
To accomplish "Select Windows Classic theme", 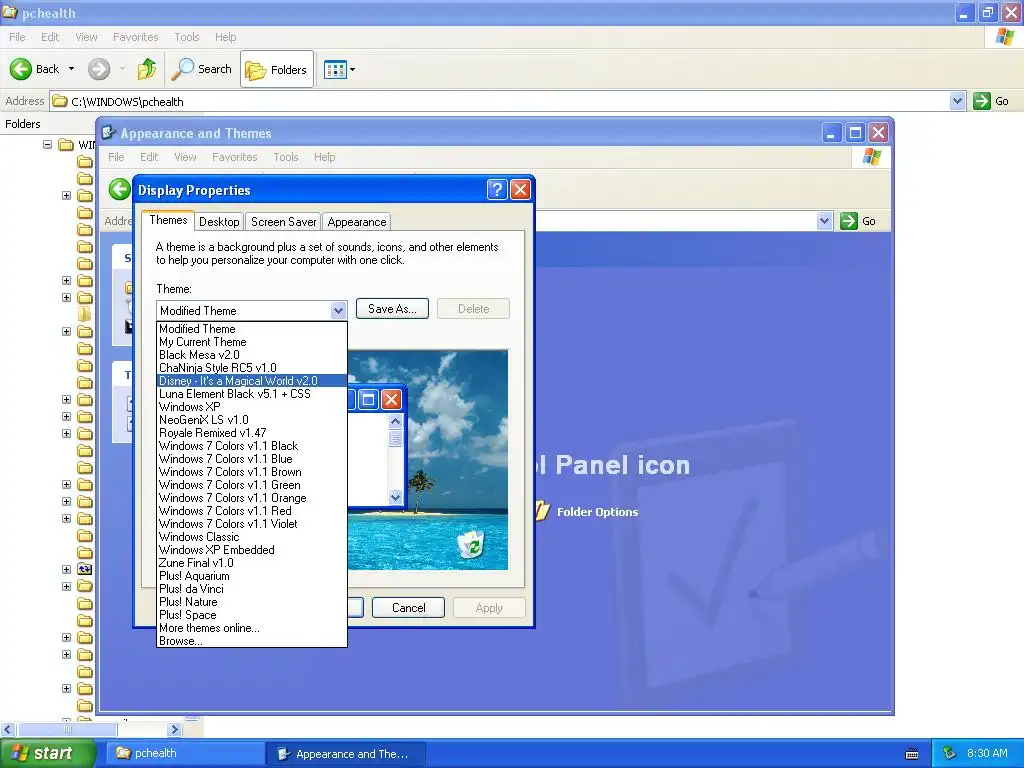I will pos(251,537).
